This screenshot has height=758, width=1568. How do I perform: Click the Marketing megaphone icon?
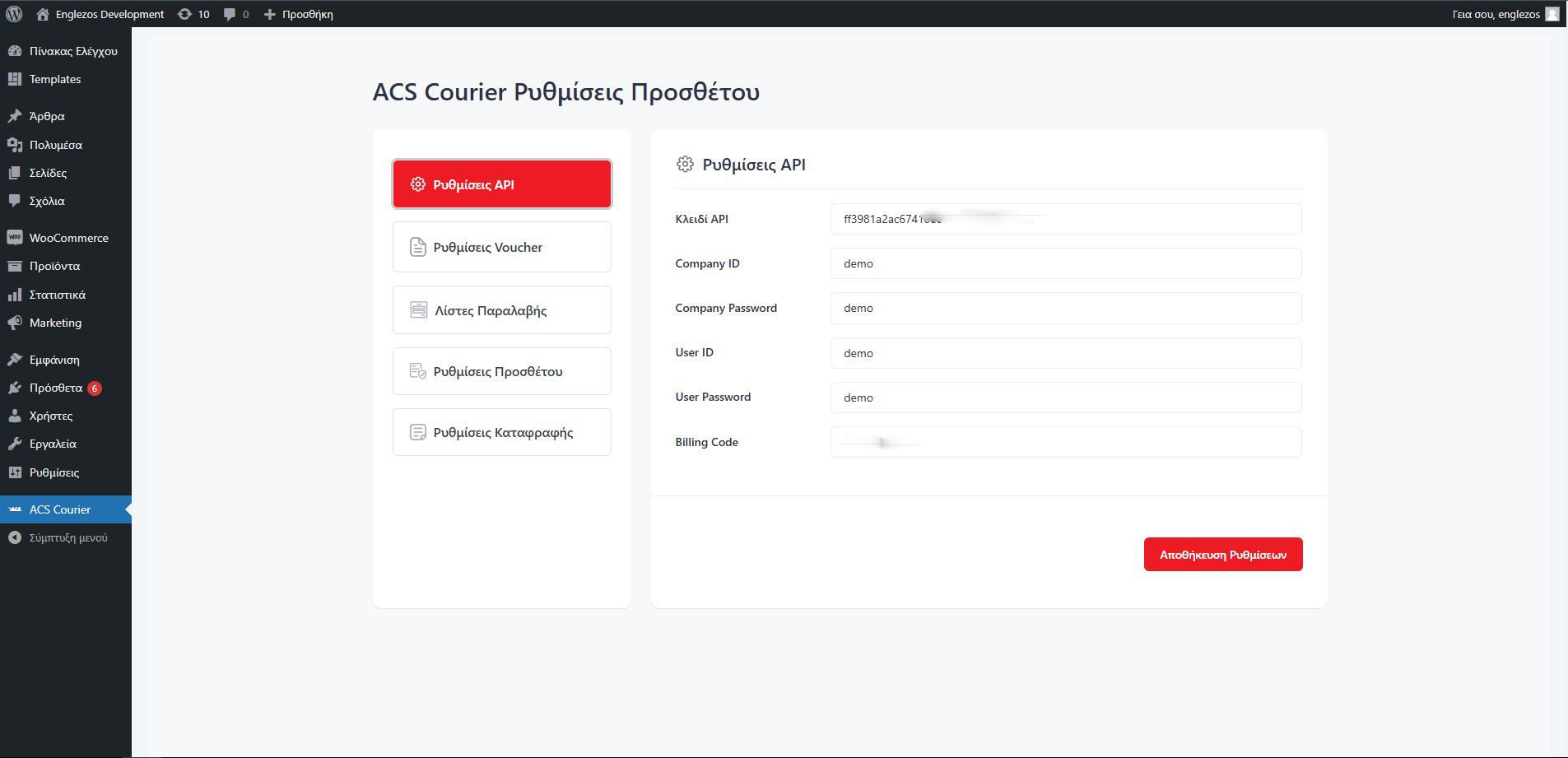(x=14, y=323)
